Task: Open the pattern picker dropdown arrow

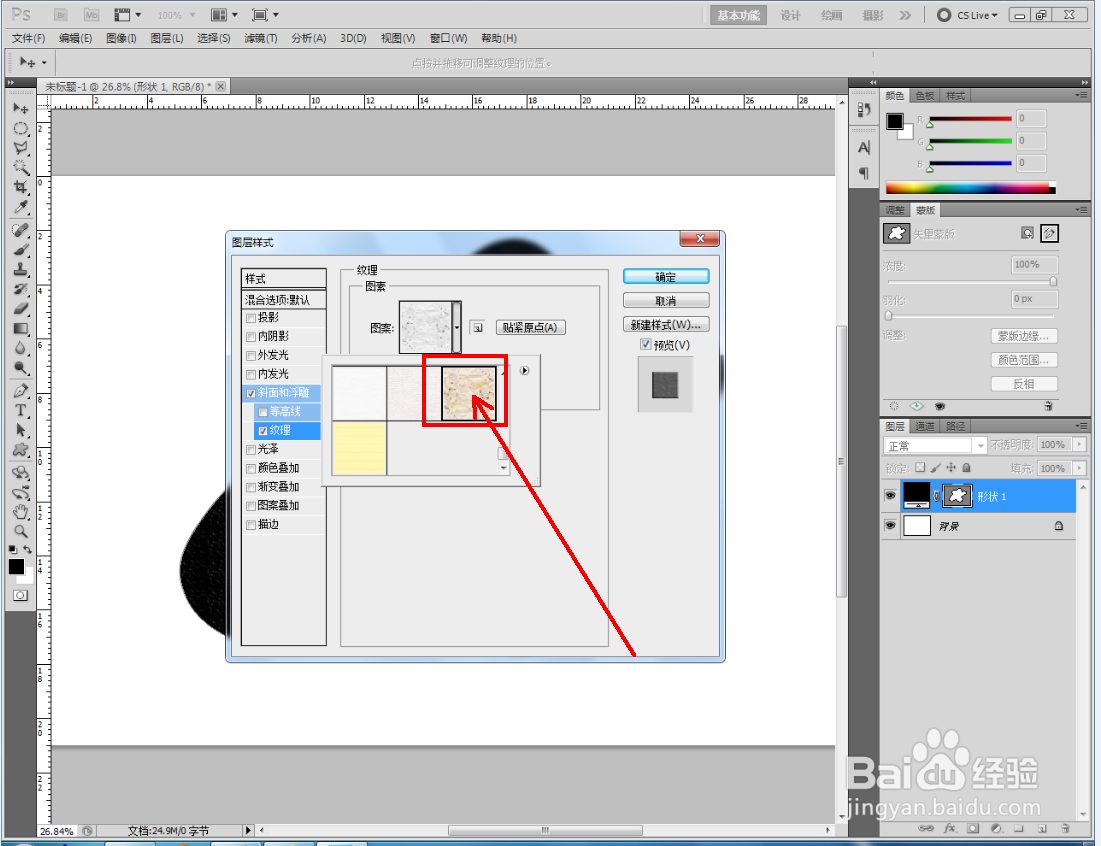Action: tap(457, 327)
